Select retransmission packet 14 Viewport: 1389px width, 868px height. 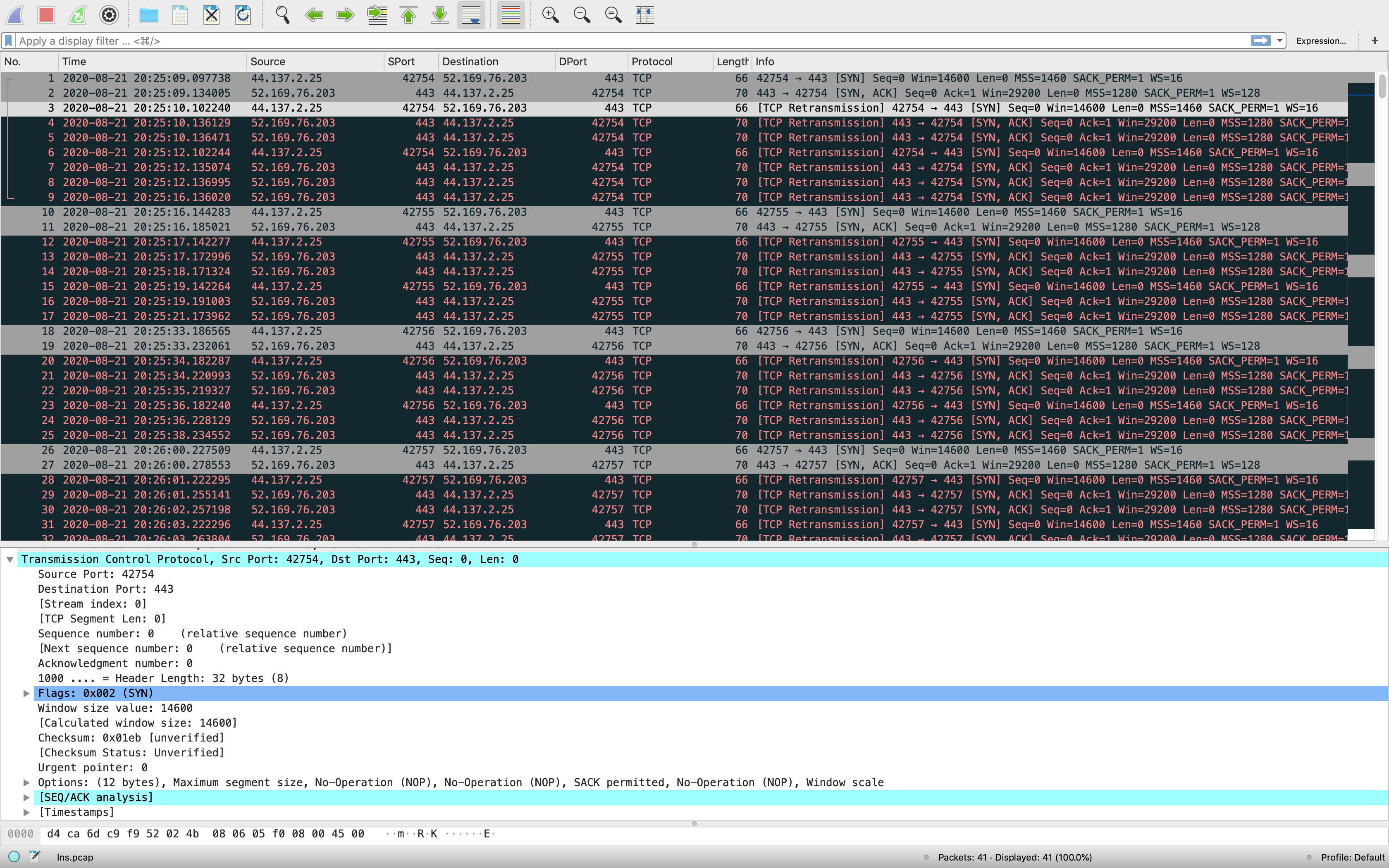click(674, 272)
